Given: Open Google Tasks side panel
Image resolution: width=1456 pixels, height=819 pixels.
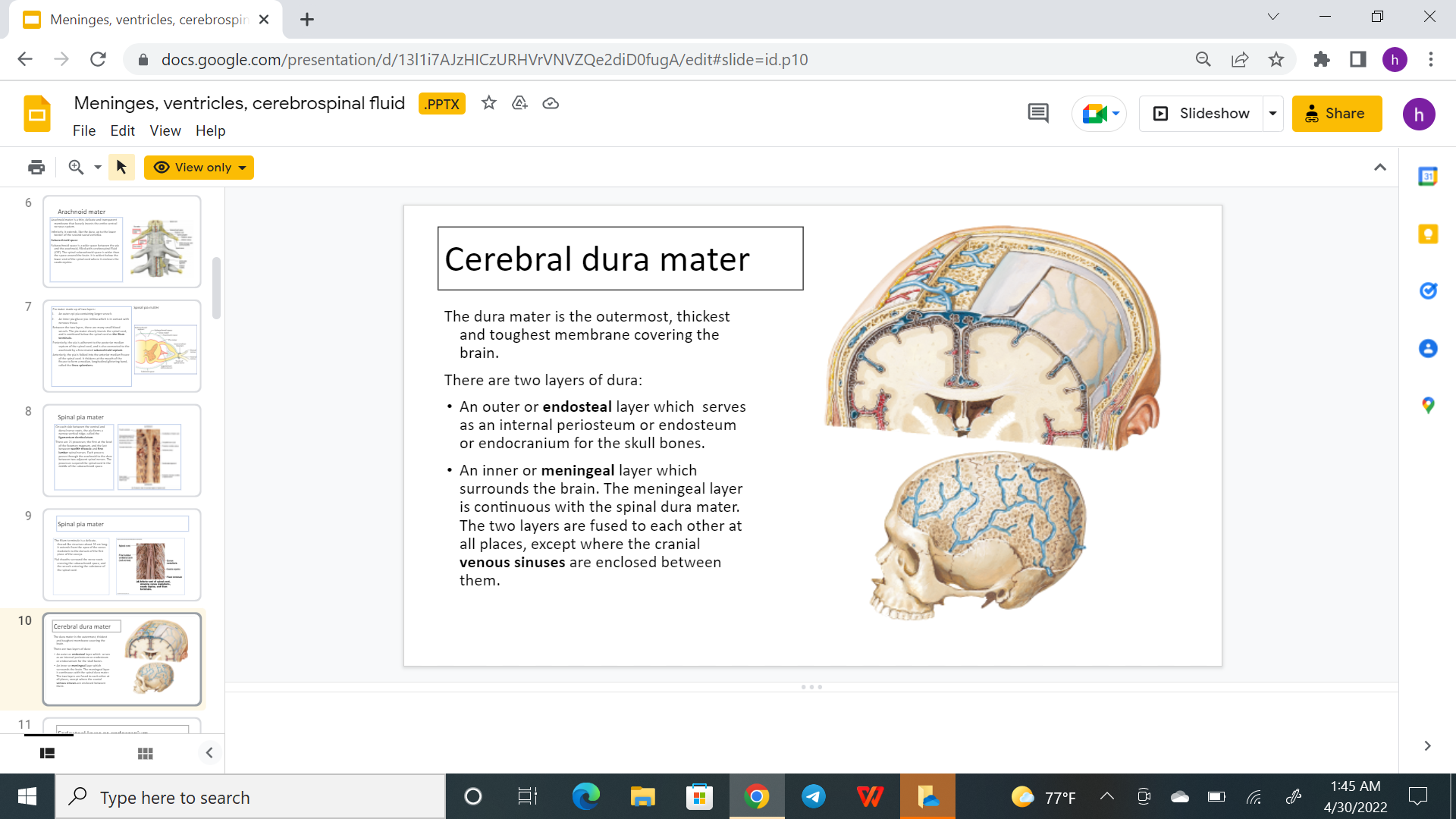Looking at the screenshot, I should pyautogui.click(x=1428, y=291).
